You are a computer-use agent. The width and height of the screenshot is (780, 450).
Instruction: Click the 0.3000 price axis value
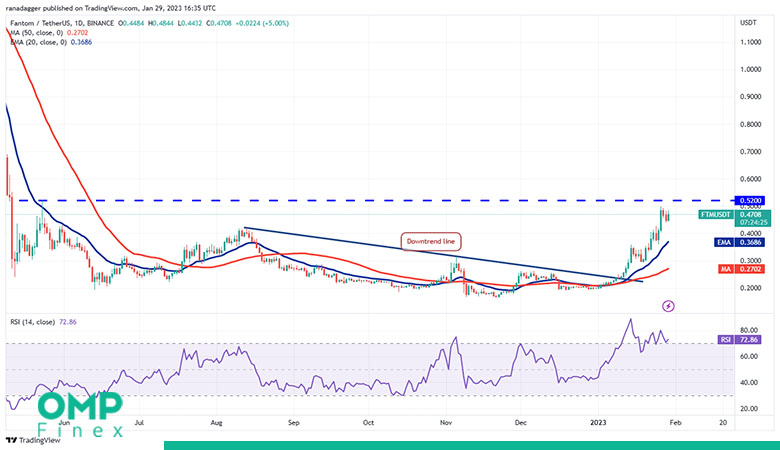[x=751, y=261]
